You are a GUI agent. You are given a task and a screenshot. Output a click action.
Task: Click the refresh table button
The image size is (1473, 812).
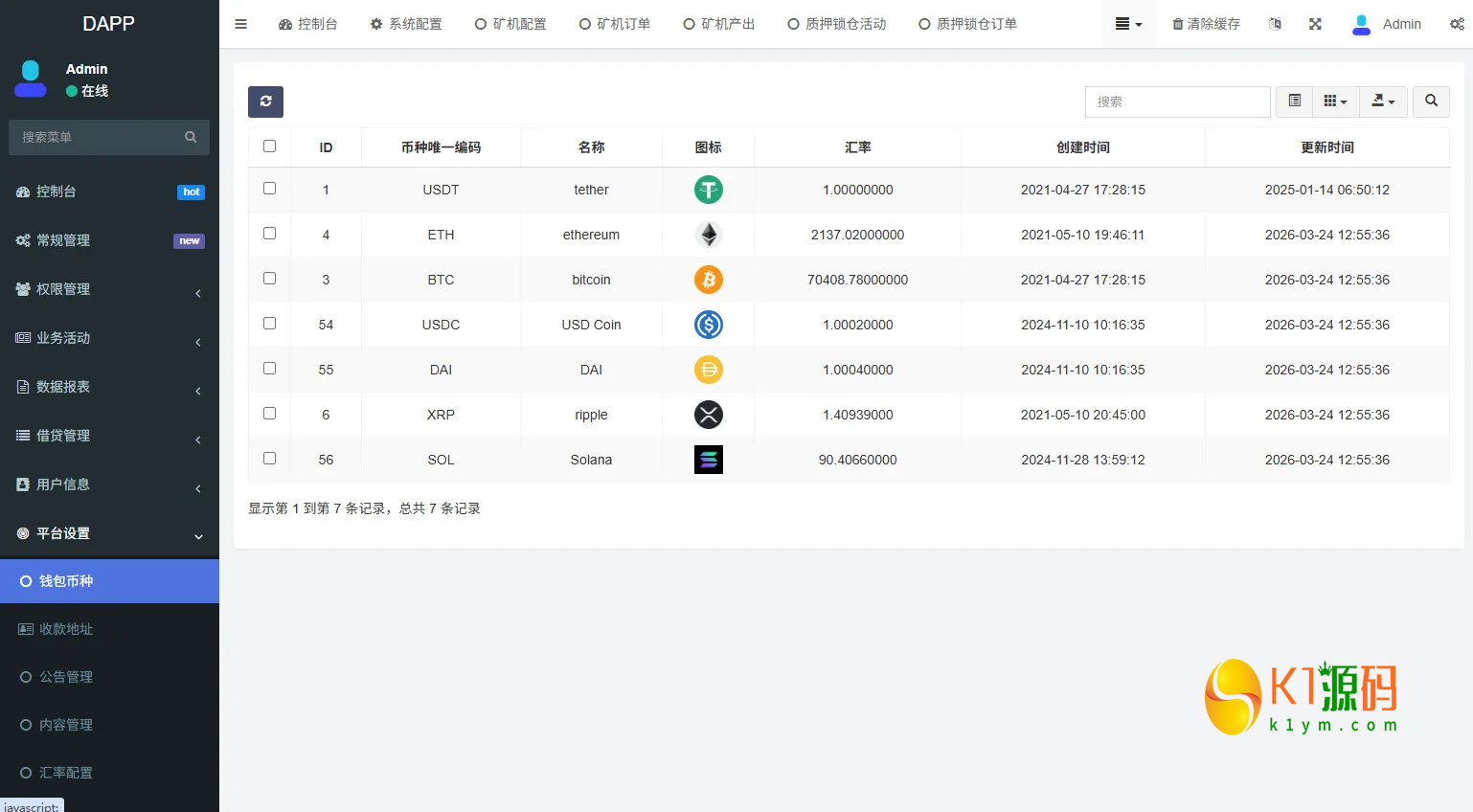tap(265, 101)
